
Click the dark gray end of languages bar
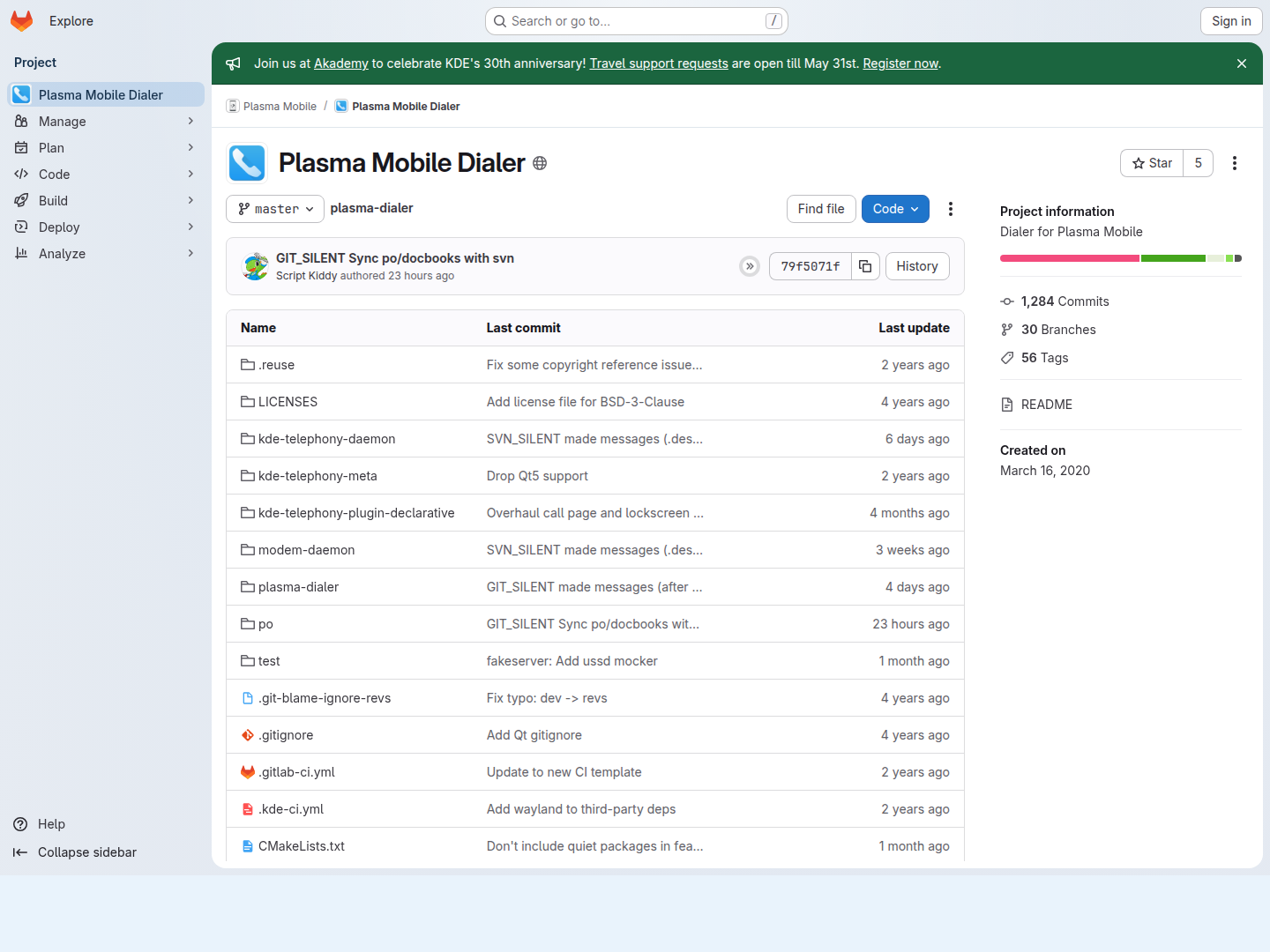[x=1238, y=258]
